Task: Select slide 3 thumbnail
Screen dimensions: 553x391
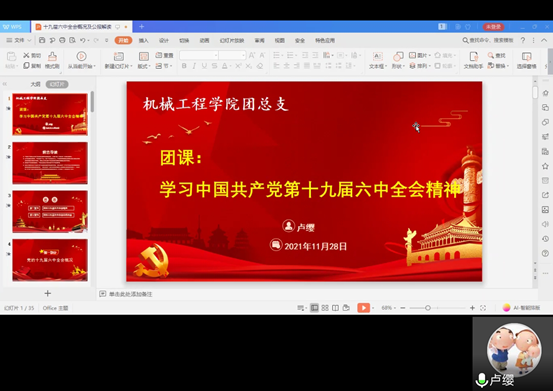Action: pos(50,212)
